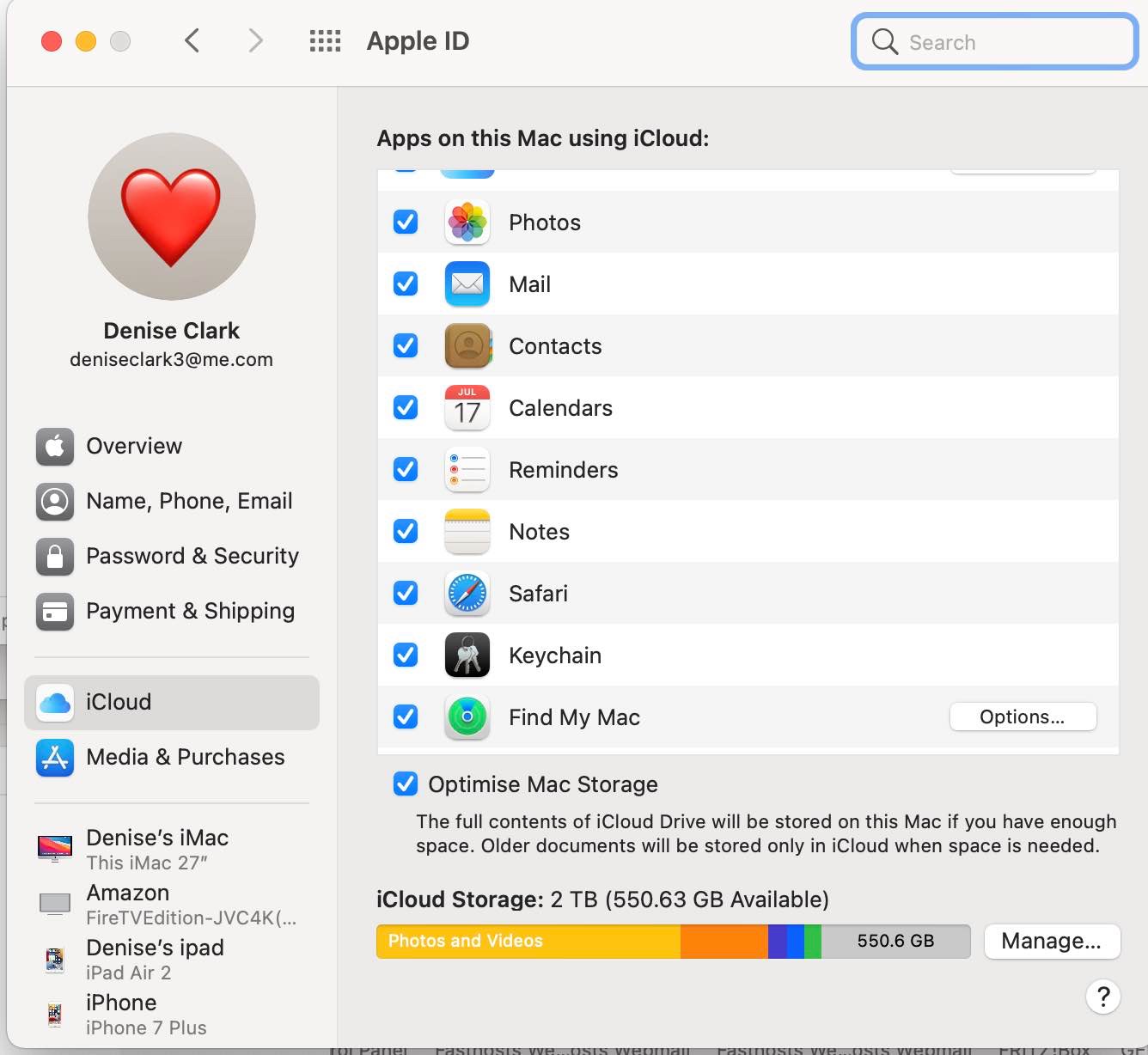Click the grey 550.6 GB free segment
Viewport: 1148px width, 1055px height.
click(896, 942)
